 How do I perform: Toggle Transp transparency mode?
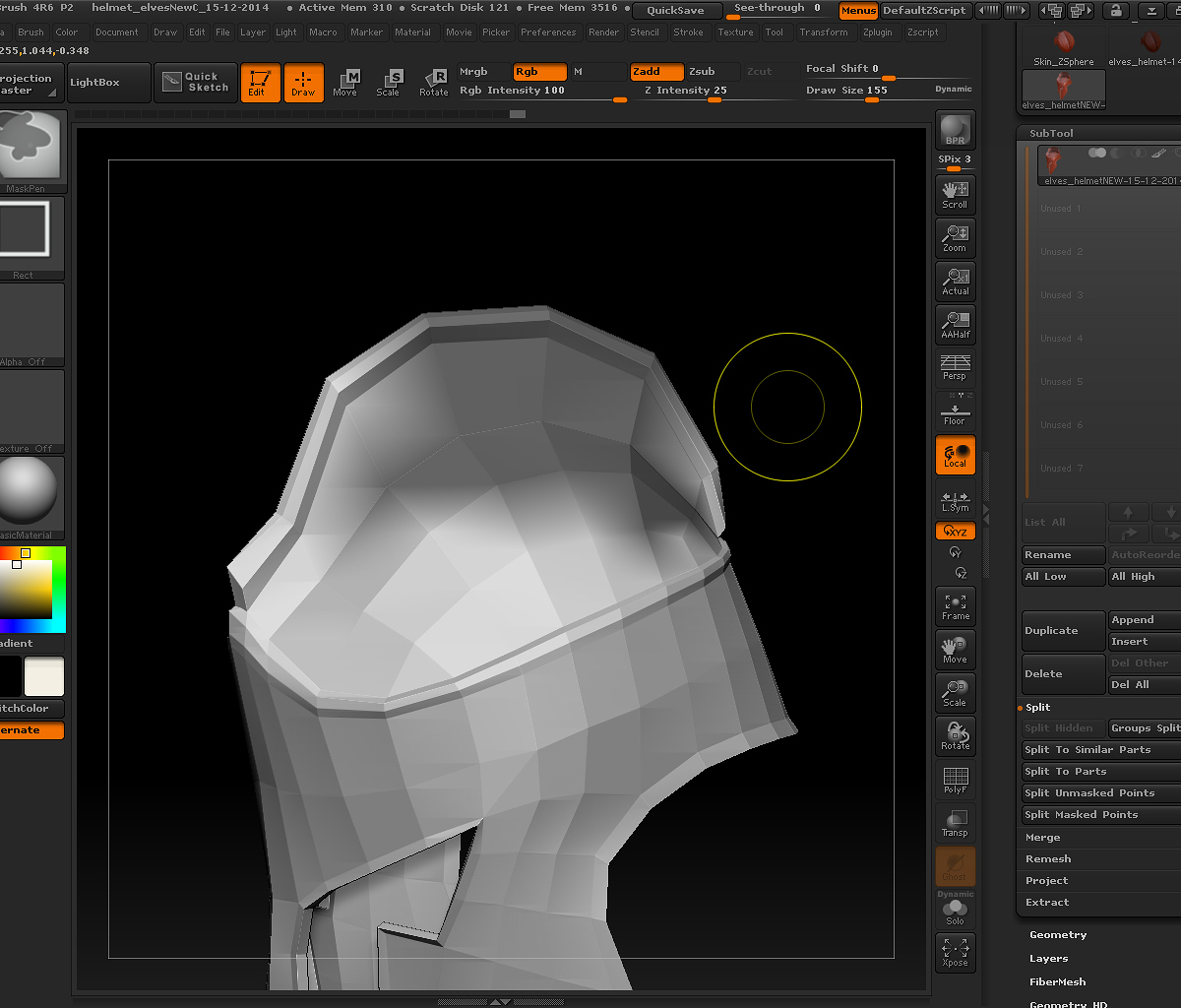[955, 823]
